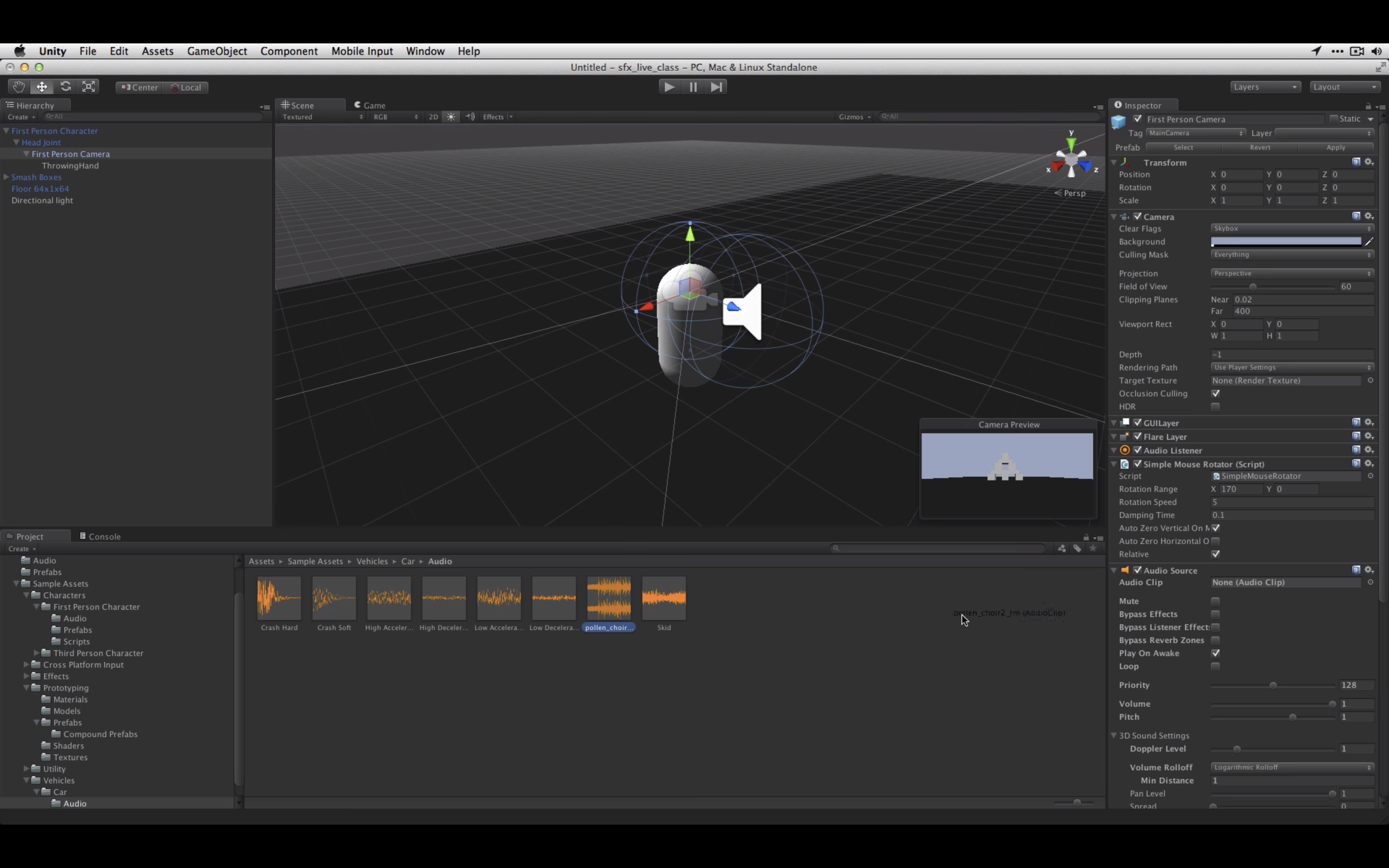Select the Scale tool
1389x868 pixels.
tap(88, 86)
